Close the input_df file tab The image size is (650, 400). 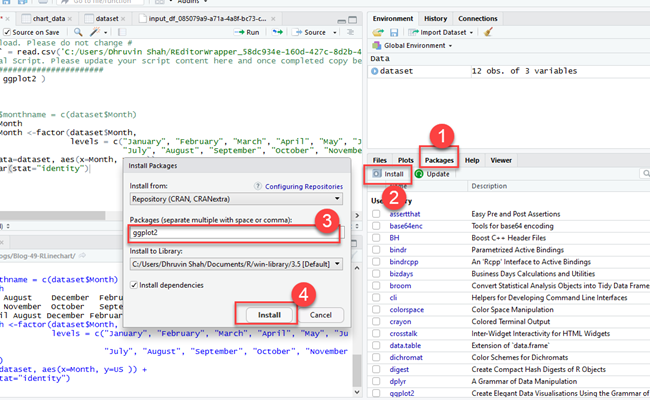[x=273, y=19]
